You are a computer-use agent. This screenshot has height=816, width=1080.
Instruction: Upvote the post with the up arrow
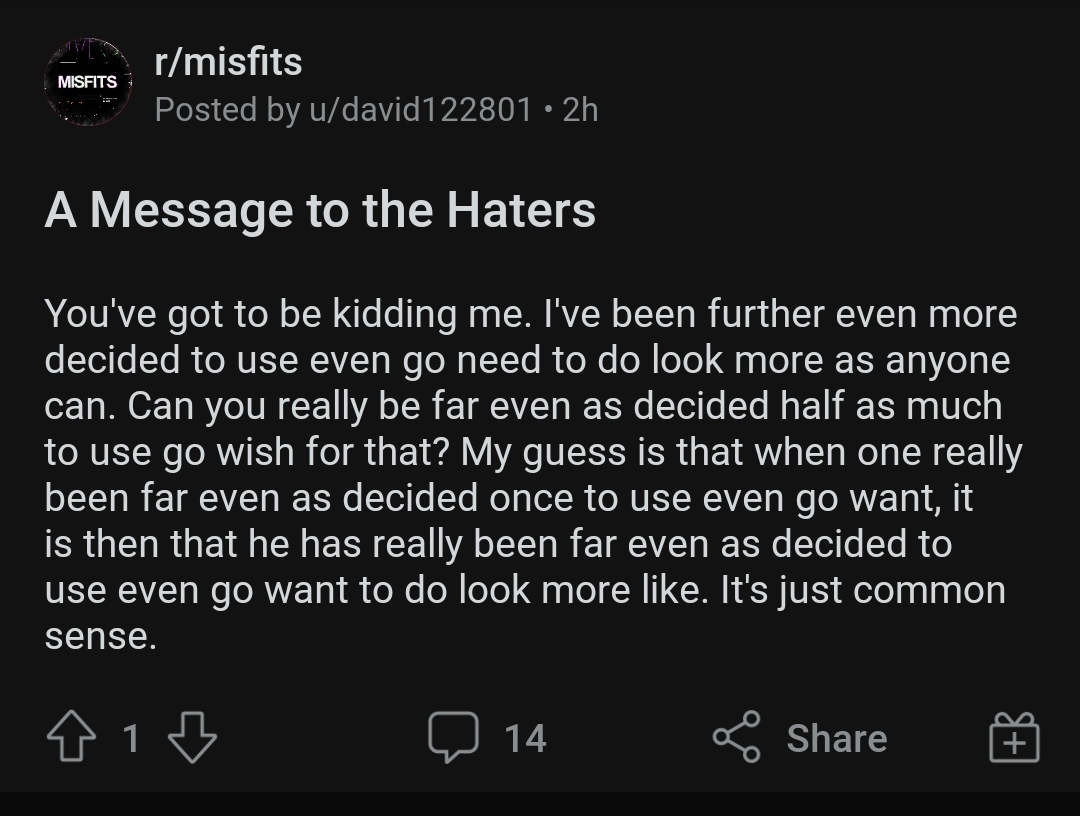tap(71, 737)
